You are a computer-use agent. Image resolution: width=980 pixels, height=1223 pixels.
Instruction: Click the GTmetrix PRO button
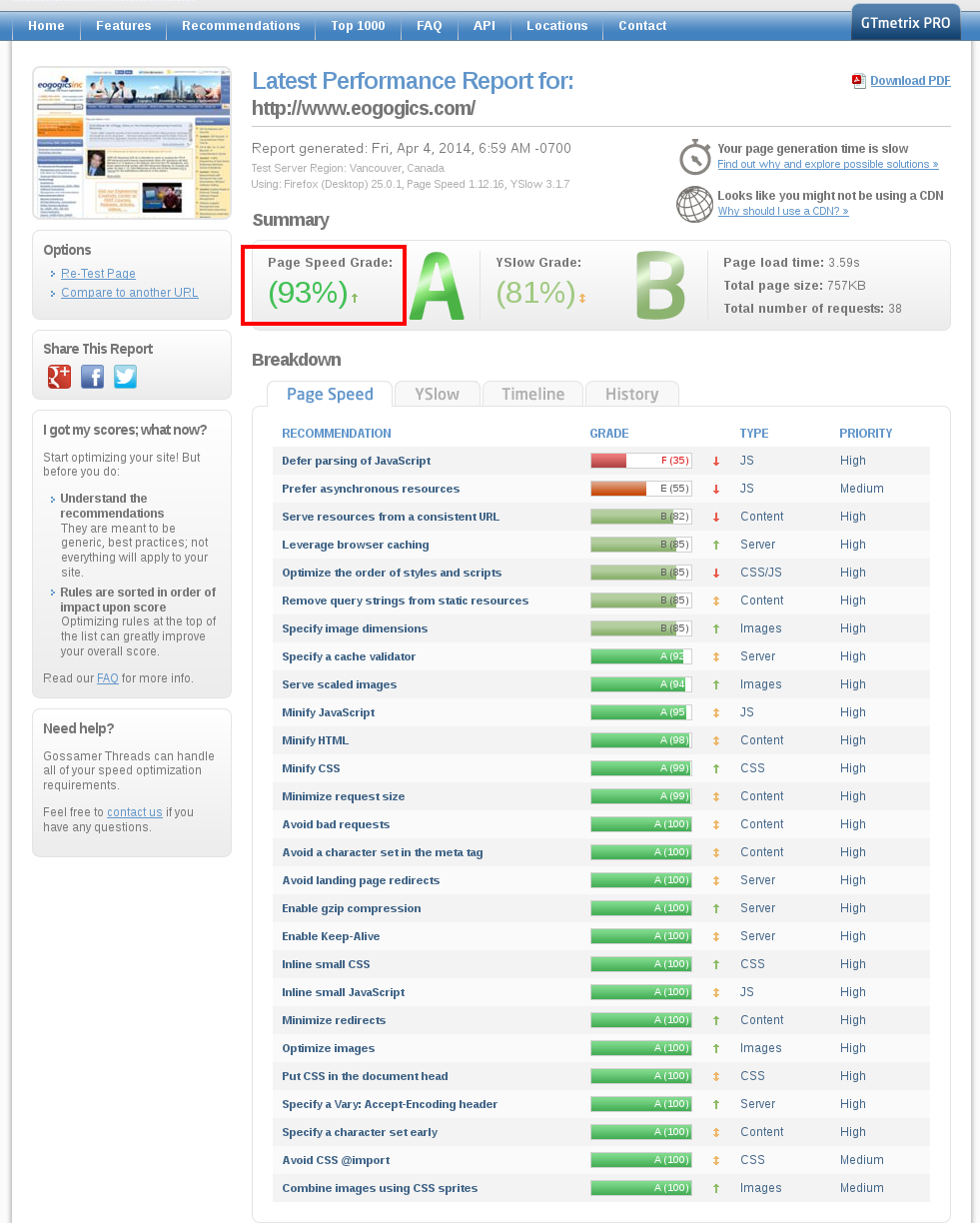pyautogui.click(x=906, y=23)
